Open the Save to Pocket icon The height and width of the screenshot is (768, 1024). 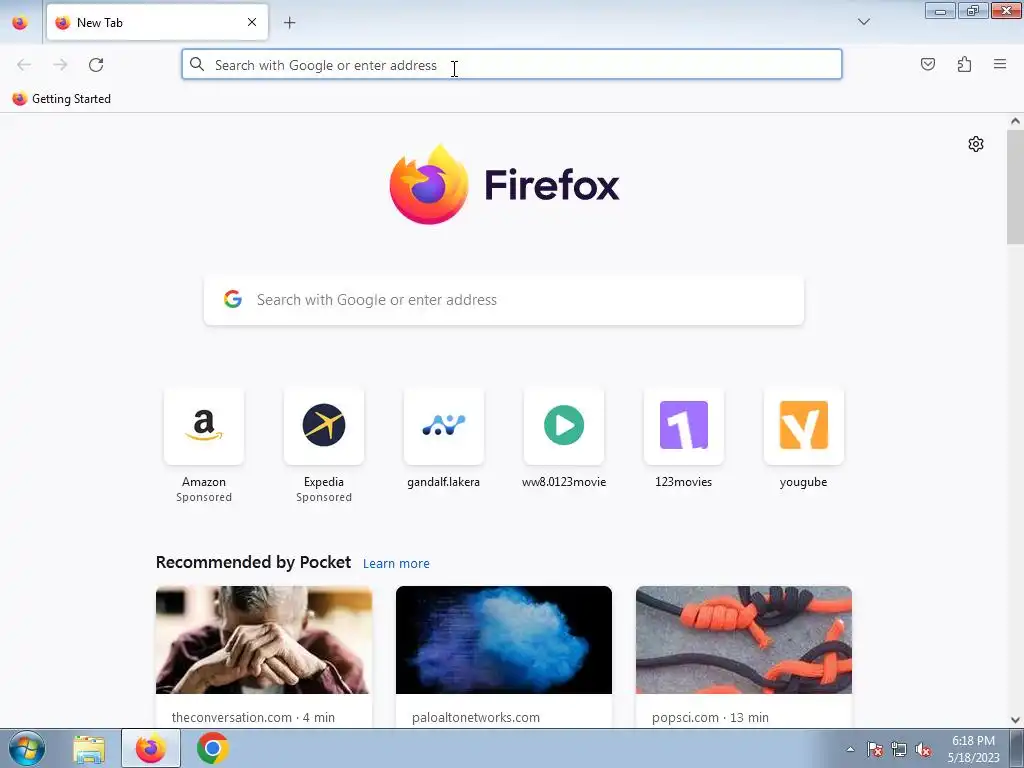(x=928, y=64)
